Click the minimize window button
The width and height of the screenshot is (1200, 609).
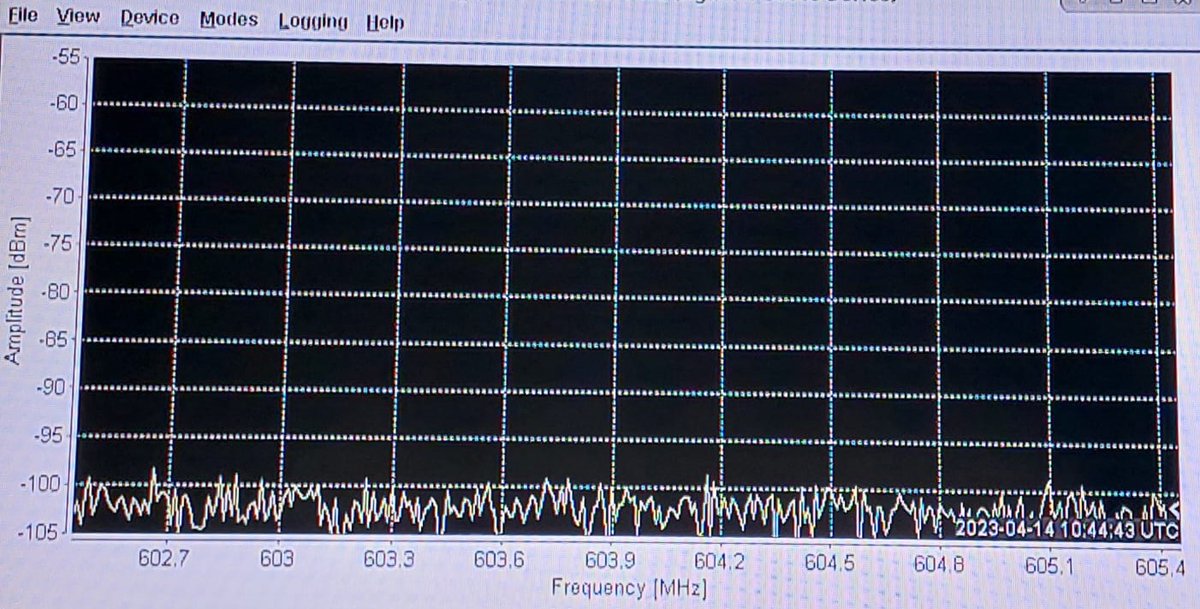tap(1080, 4)
